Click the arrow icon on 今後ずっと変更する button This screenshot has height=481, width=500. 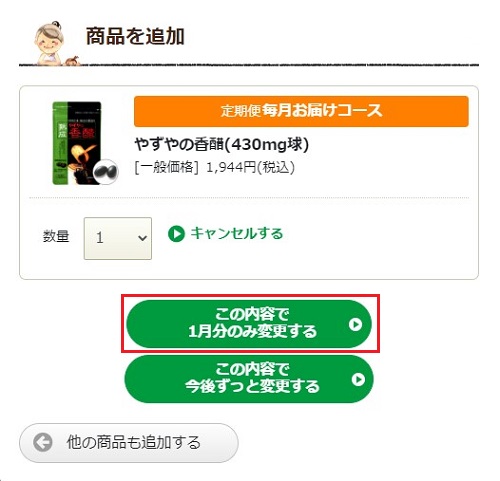358,379
